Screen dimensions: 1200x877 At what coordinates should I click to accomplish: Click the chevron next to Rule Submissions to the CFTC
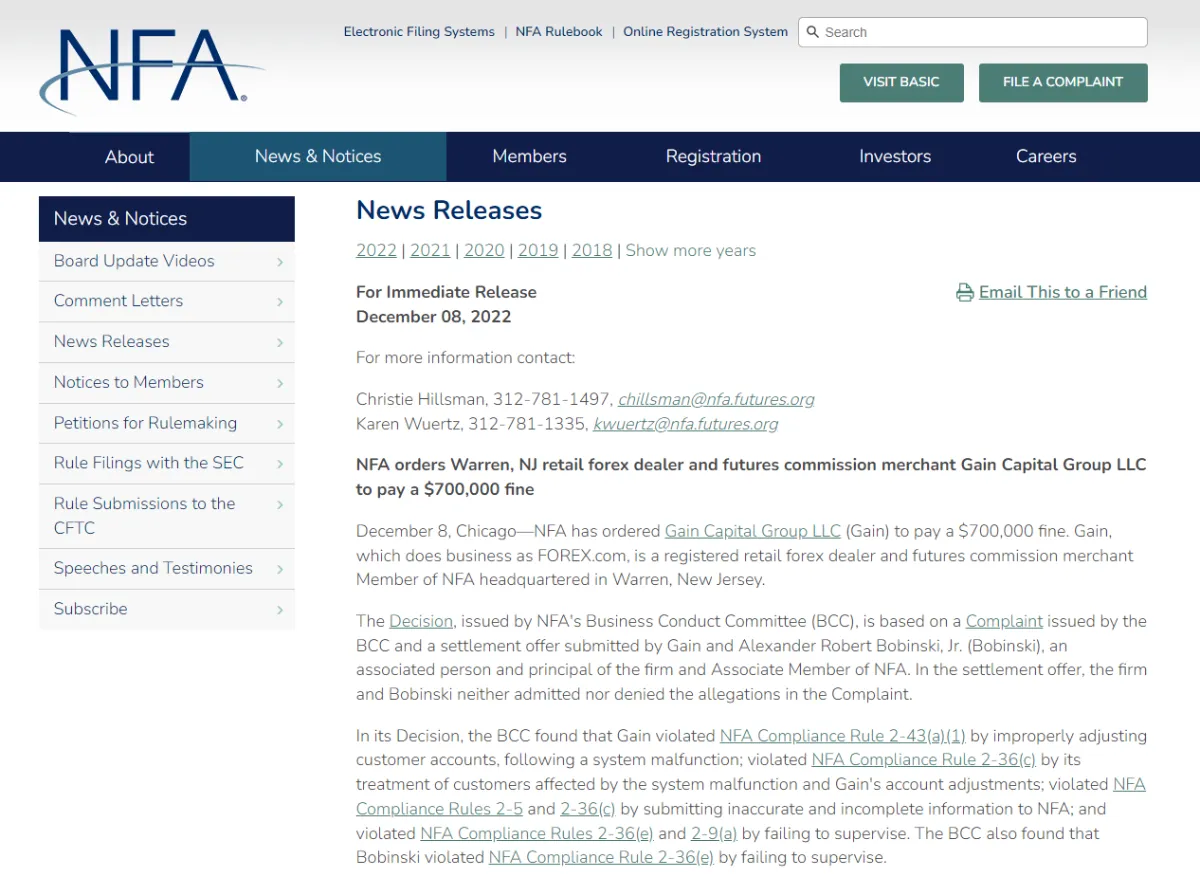coord(280,505)
